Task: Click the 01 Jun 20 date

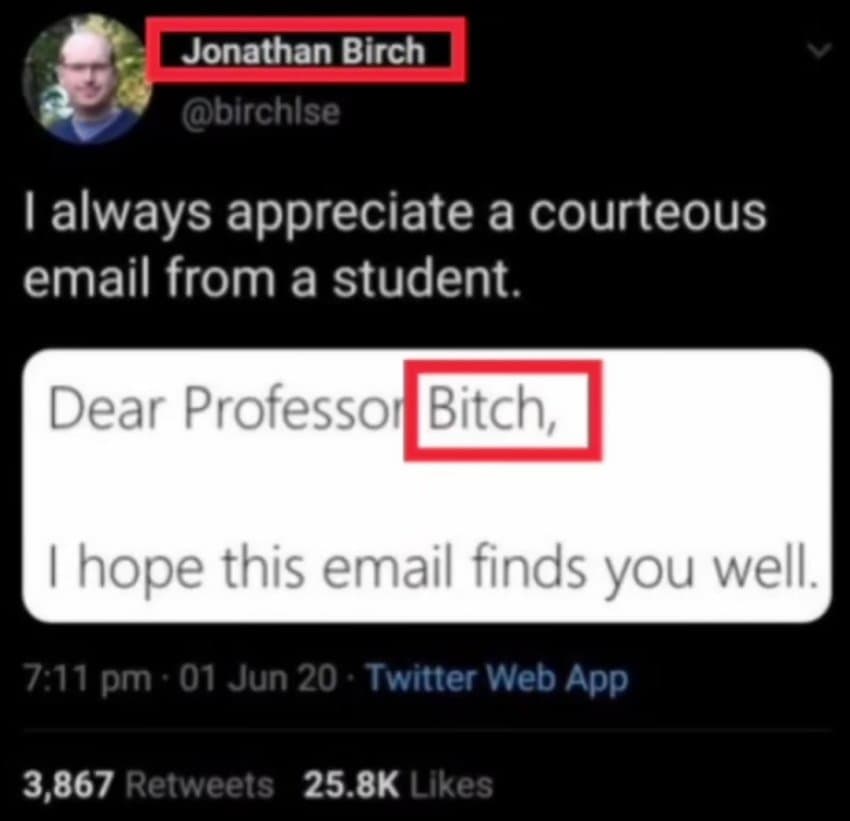Action: coord(257,678)
